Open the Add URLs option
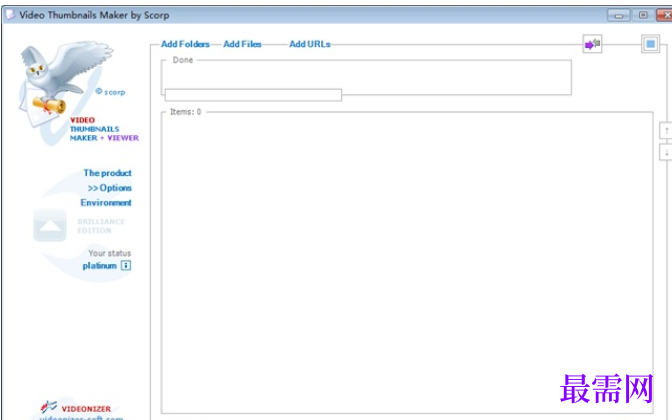 point(309,44)
